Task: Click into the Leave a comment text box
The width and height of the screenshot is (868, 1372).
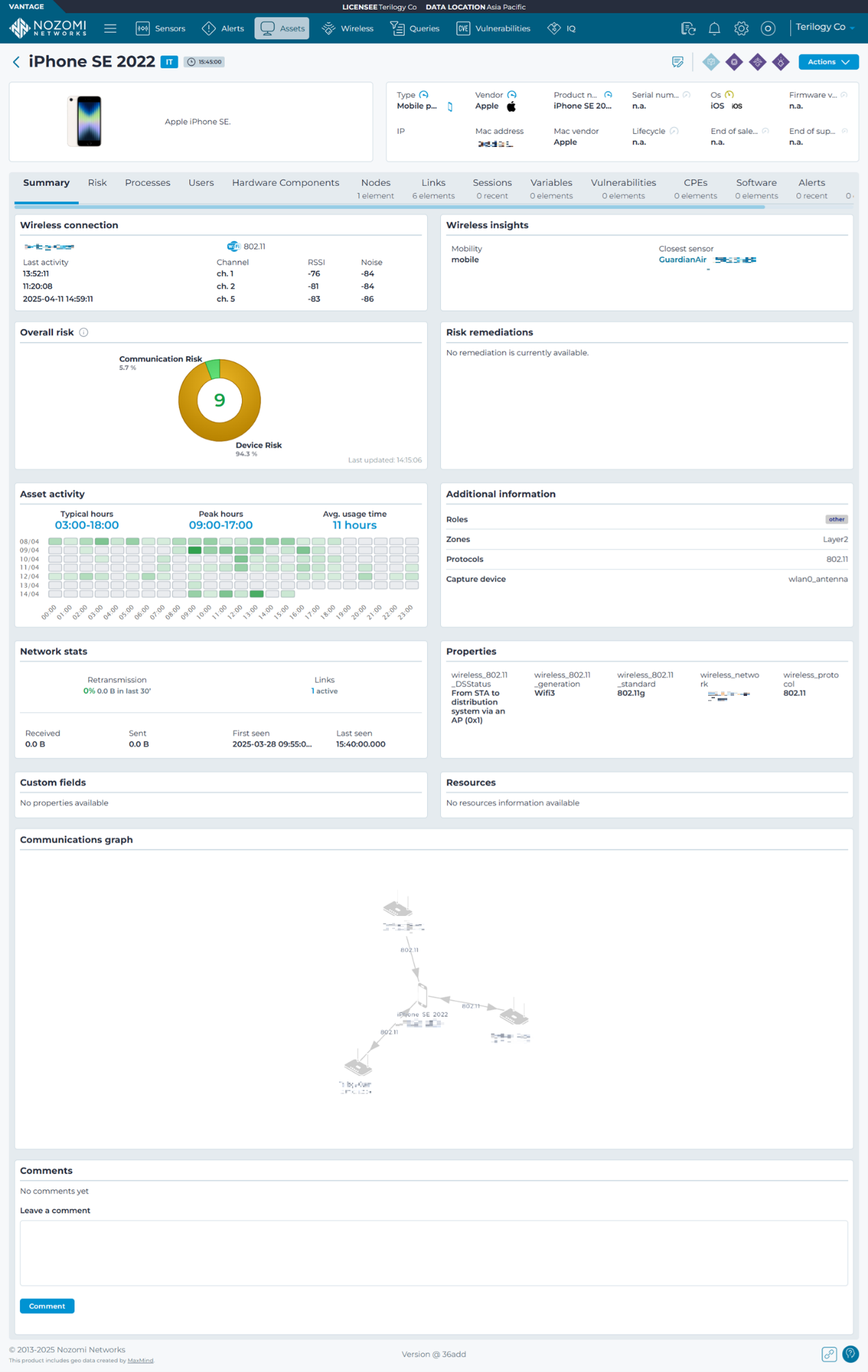Action: (434, 1253)
